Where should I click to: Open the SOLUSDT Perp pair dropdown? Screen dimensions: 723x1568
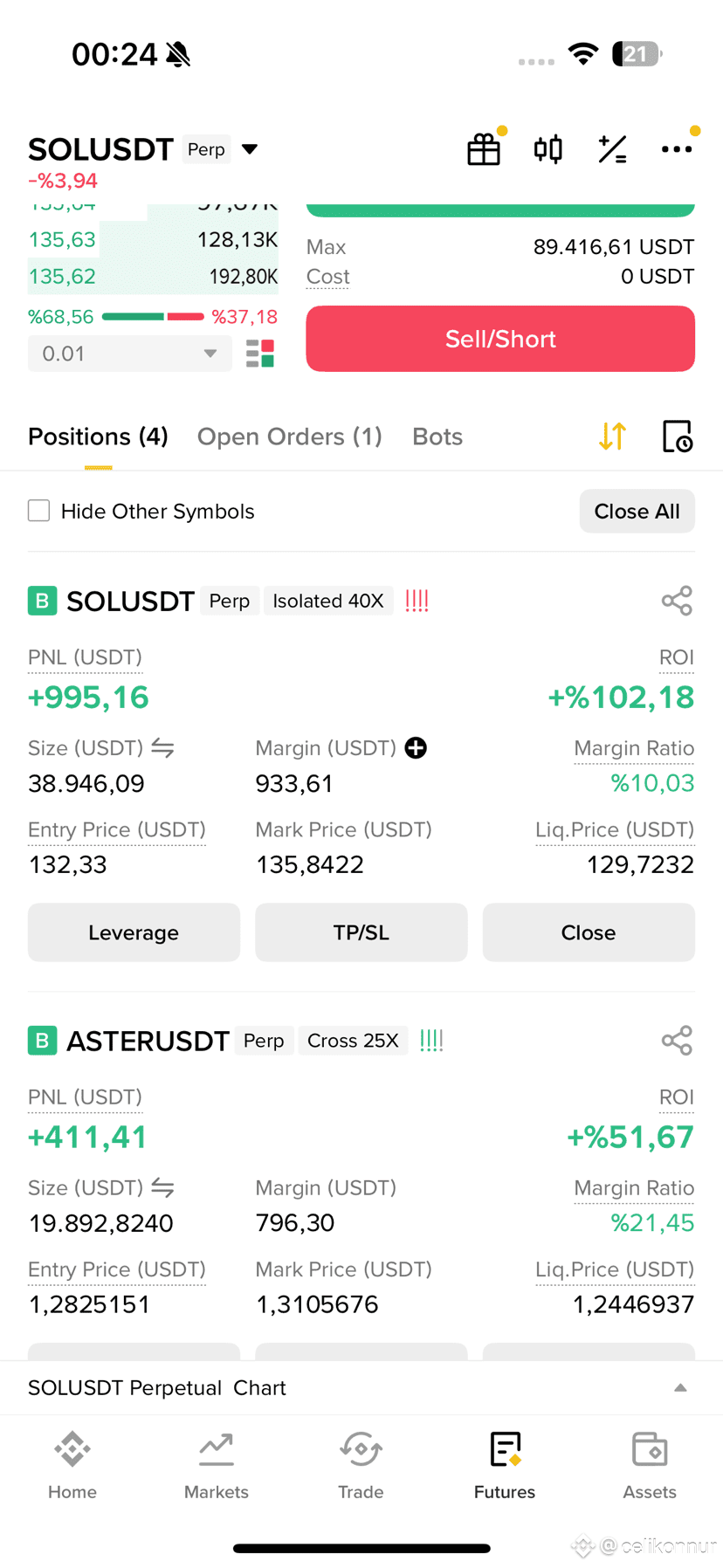(250, 149)
